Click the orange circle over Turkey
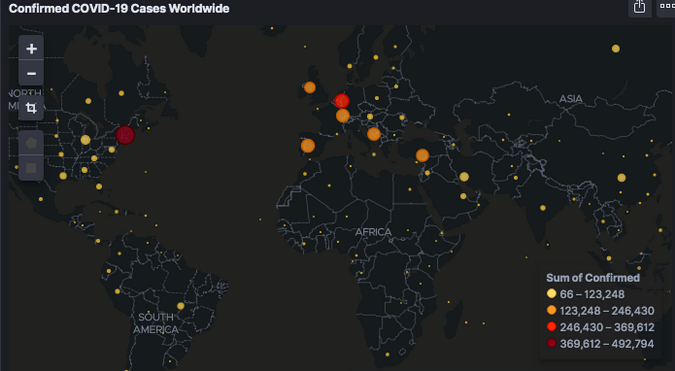Viewport: 675px width, 371px height. [422, 155]
